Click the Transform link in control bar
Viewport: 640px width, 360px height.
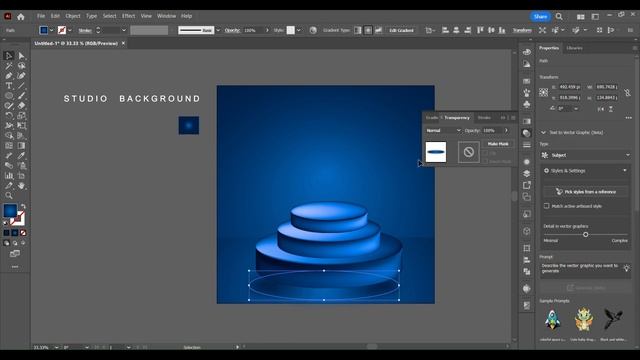(522, 30)
